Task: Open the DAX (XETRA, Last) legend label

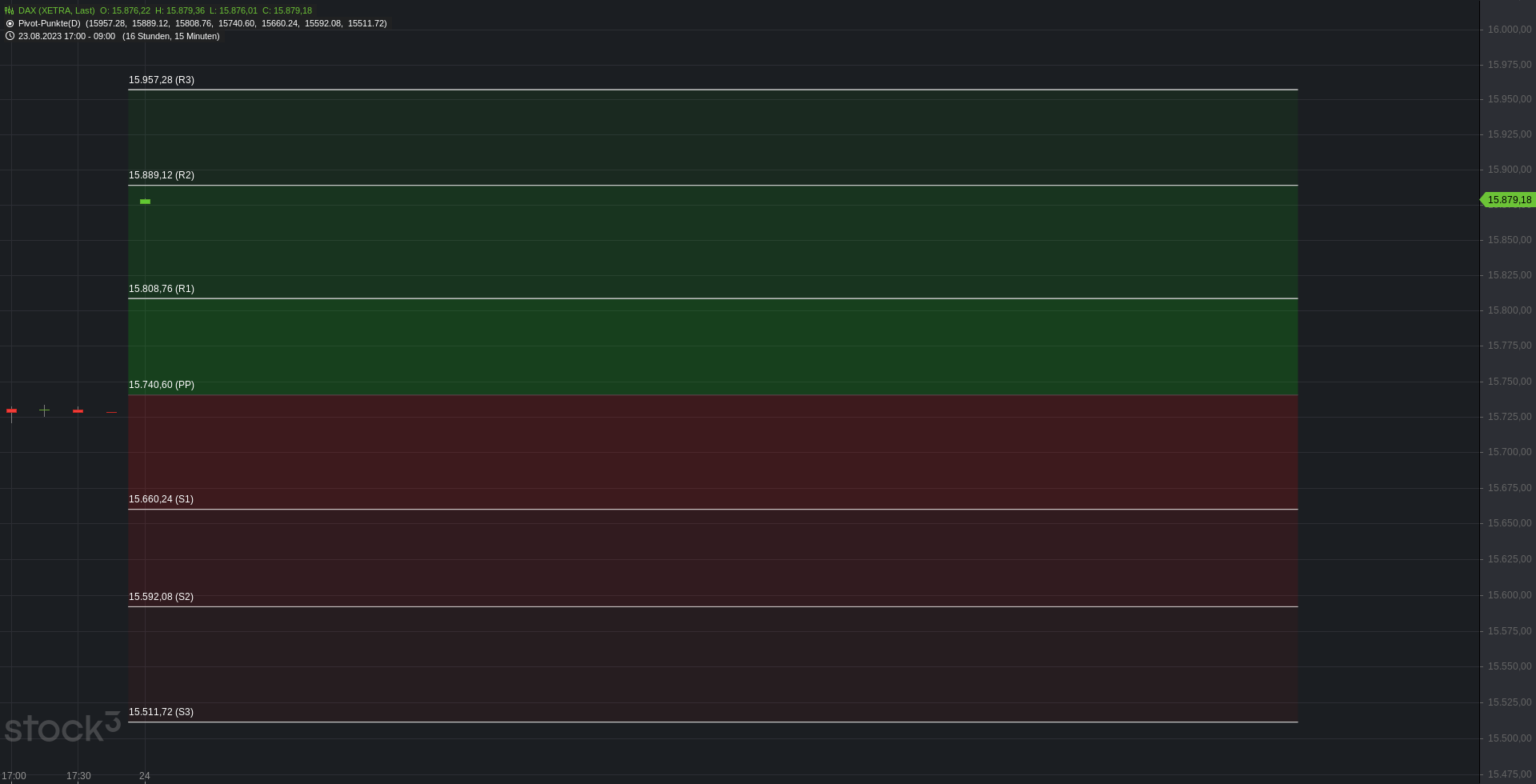Action: [56, 10]
